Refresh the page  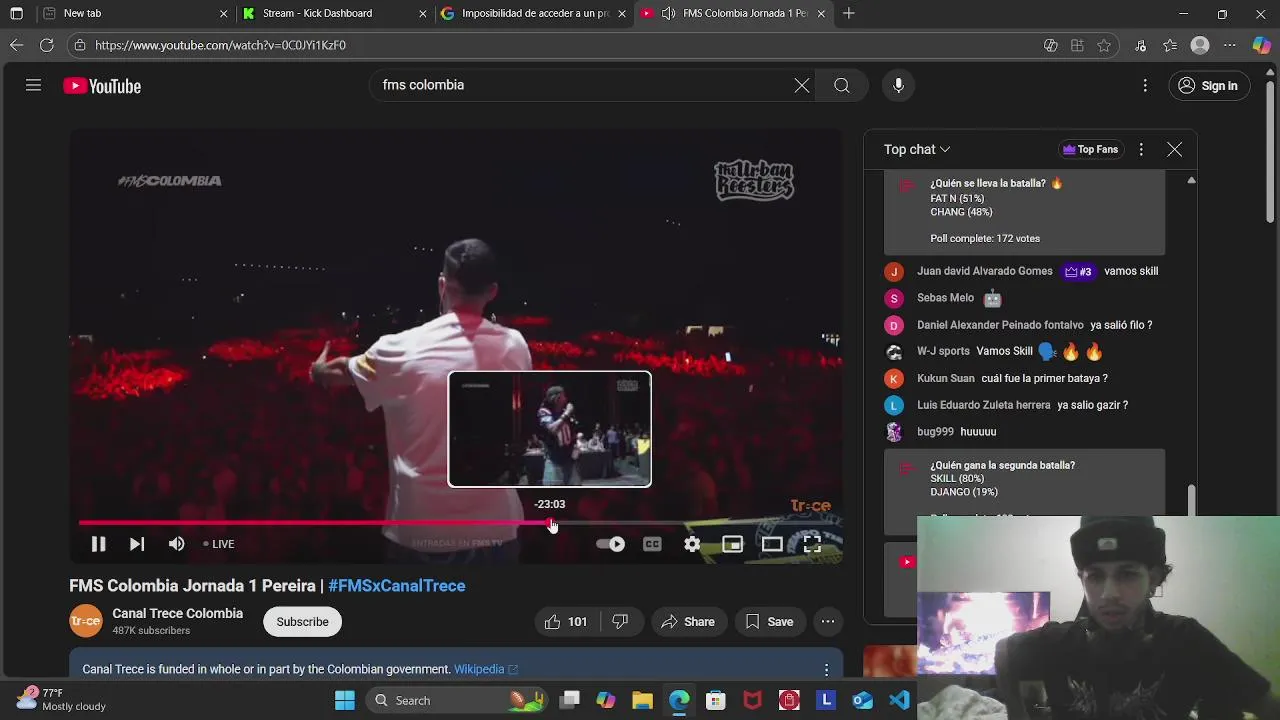coord(46,45)
